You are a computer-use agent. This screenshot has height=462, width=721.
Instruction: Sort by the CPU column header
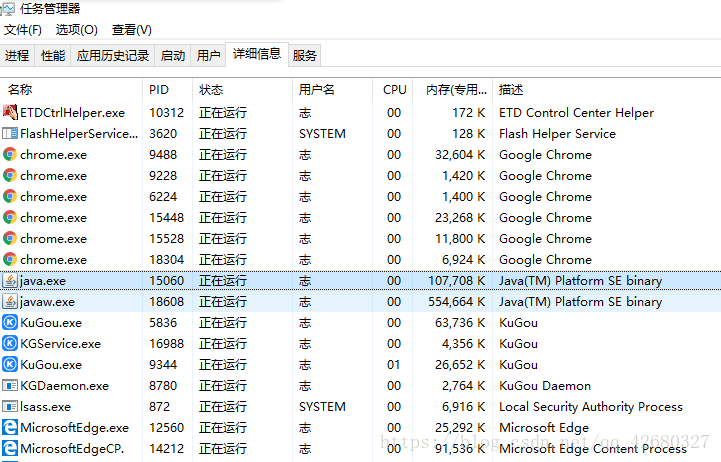click(x=393, y=90)
